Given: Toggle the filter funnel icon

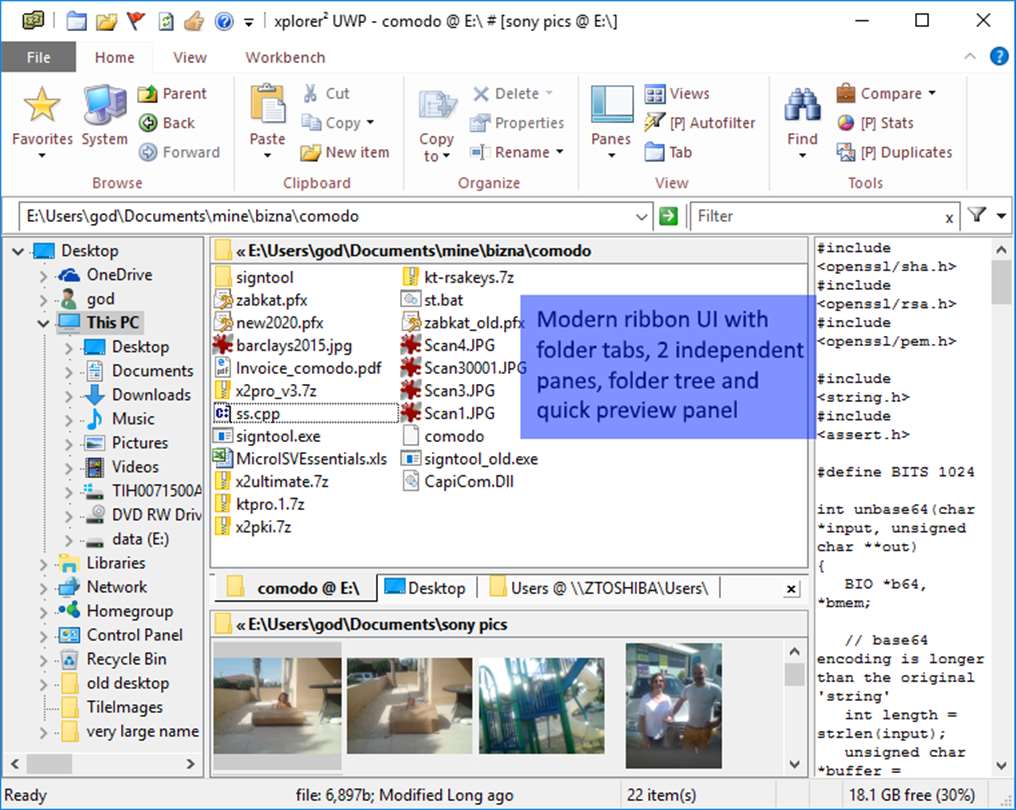Looking at the screenshot, I should (976, 214).
